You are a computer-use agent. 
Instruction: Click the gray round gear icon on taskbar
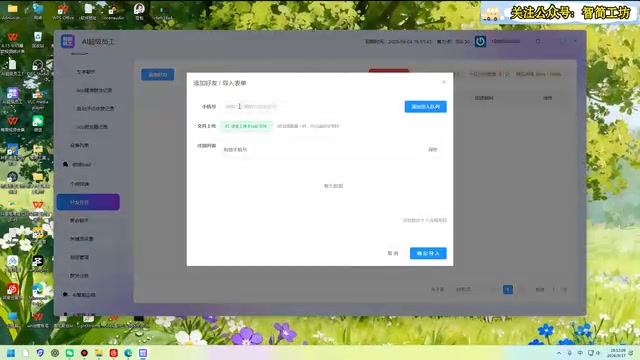click(55, 353)
